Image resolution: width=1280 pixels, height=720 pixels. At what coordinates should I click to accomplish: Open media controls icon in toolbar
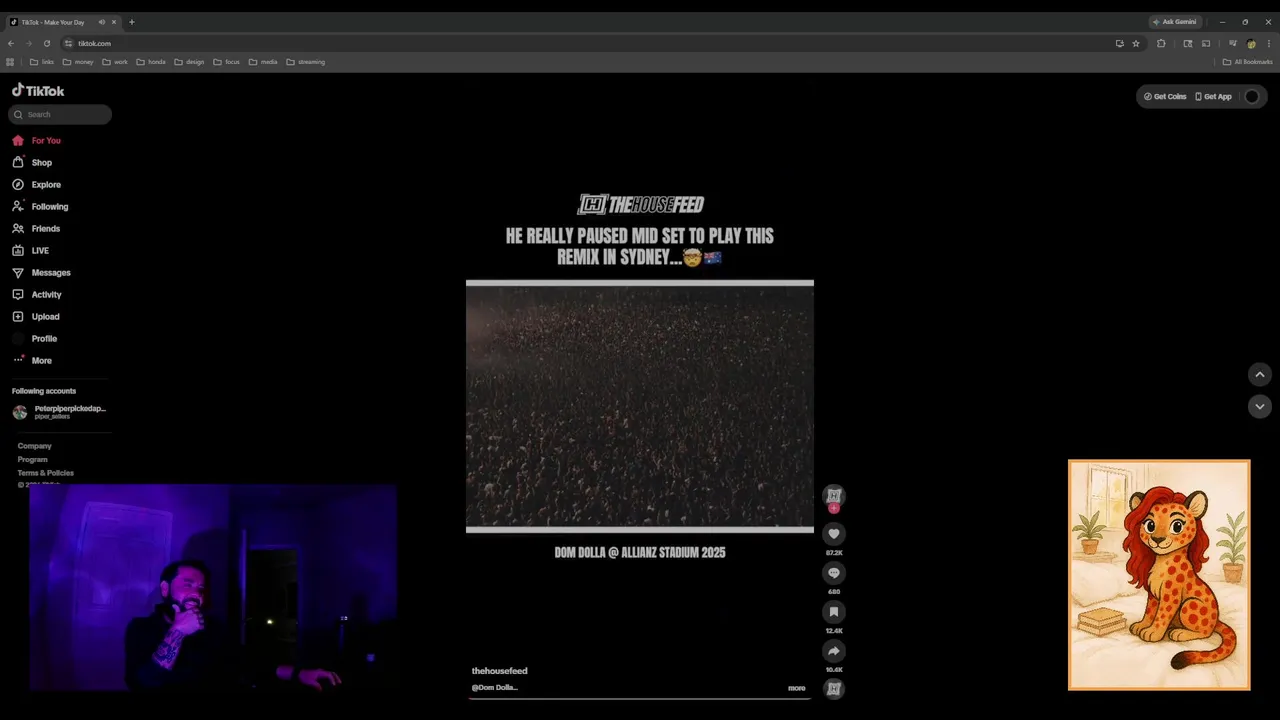pos(1233,43)
